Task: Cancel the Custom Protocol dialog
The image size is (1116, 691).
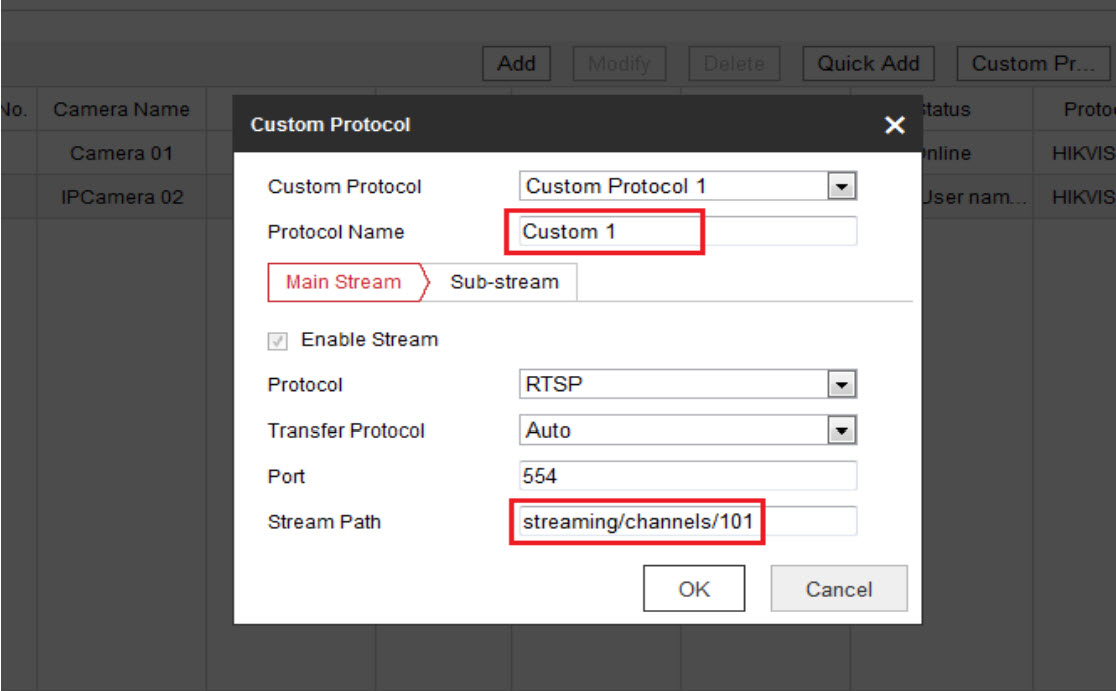Action: pyautogui.click(x=838, y=589)
